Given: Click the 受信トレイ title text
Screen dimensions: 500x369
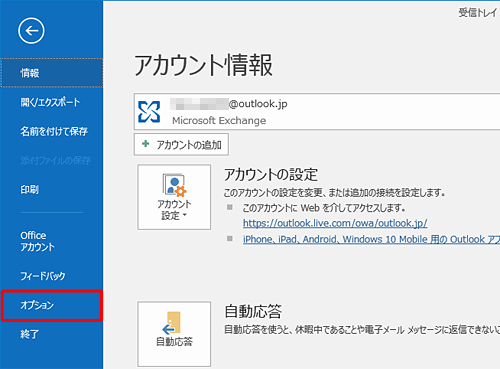Looking at the screenshot, I should (x=477, y=13).
